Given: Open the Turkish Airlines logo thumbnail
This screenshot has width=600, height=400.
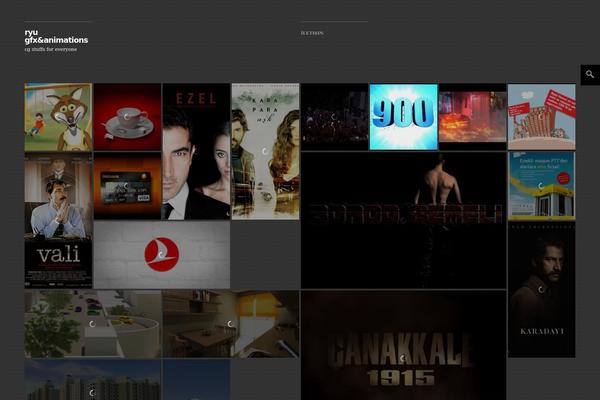Looking at the screenshot, I should click(162, 255).
